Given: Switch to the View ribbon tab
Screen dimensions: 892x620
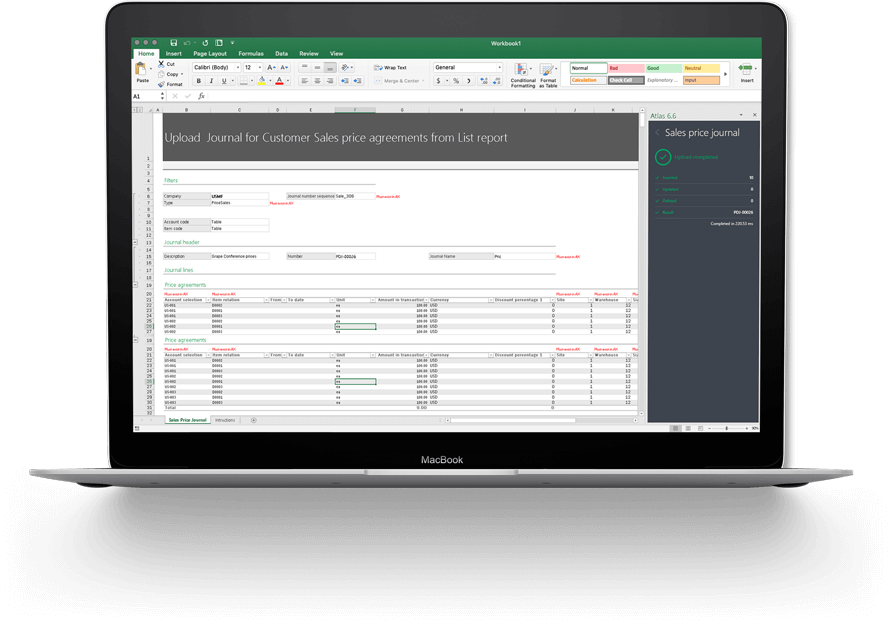Looking at the screenshot, I should pyautogui.click(x=336, y=53).
